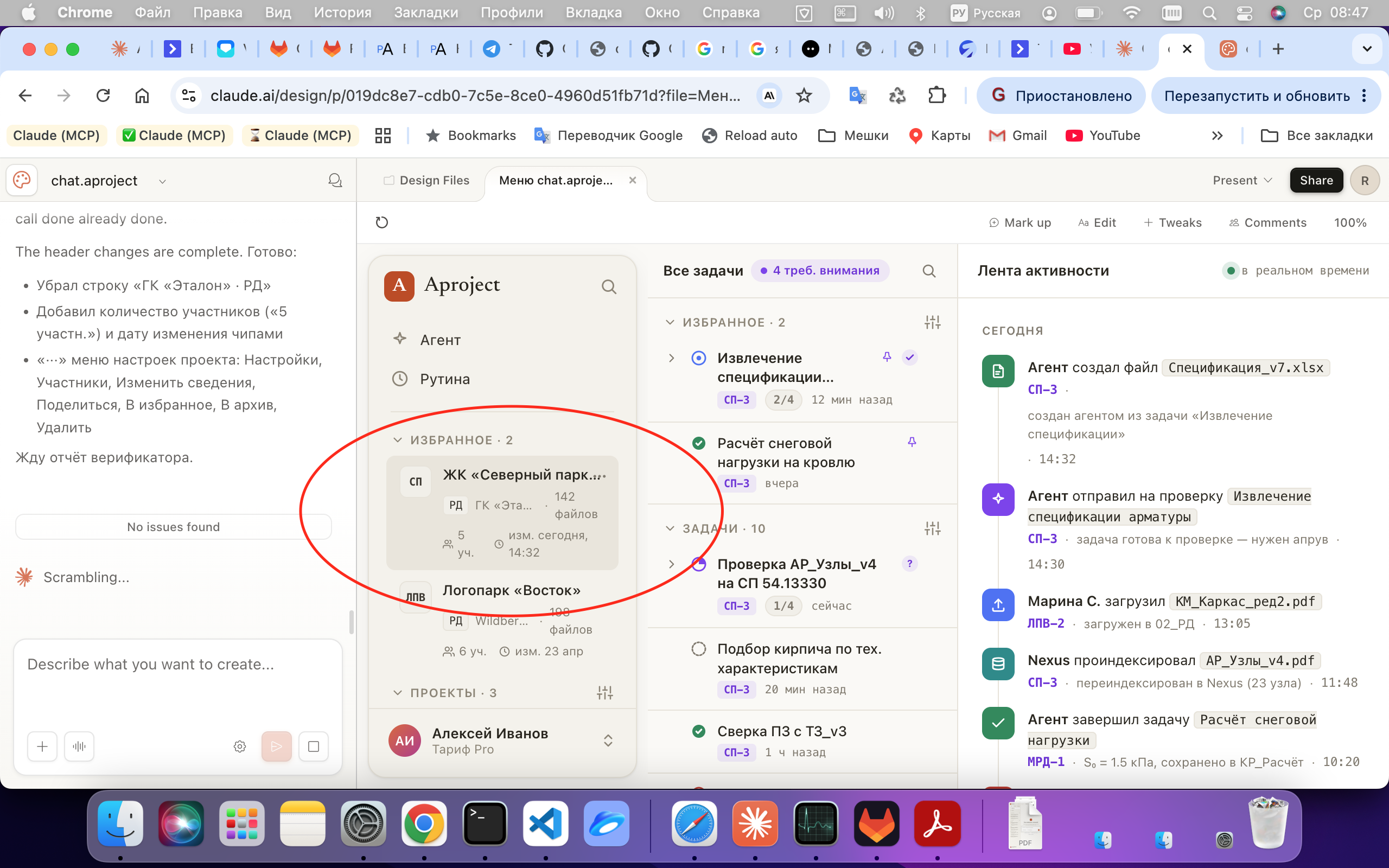Screen dimensions: 1389x868
Task: Open the Рутина item in sidebar
Action: (502, 379)
